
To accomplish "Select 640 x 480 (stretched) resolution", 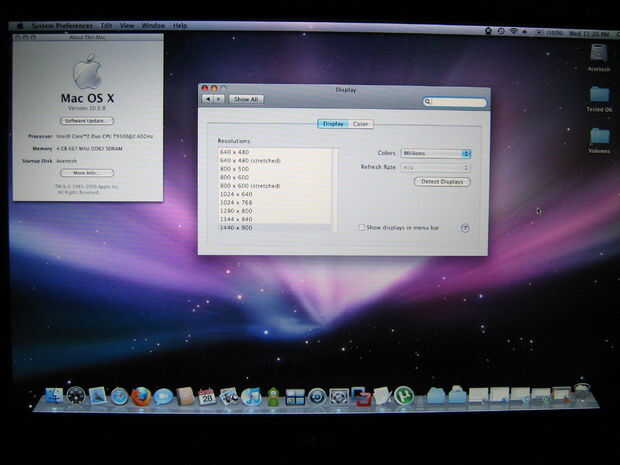I will pos(274,161).
